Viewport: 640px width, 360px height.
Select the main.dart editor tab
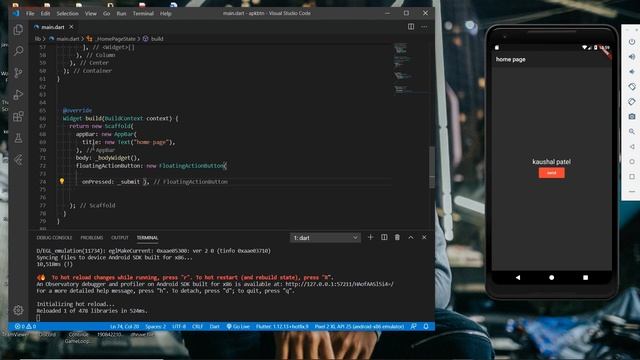53,27
